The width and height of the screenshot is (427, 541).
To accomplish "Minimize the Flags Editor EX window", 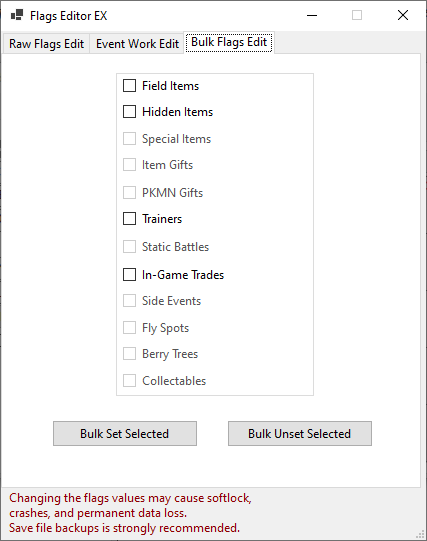I will [x=312, y=16].
